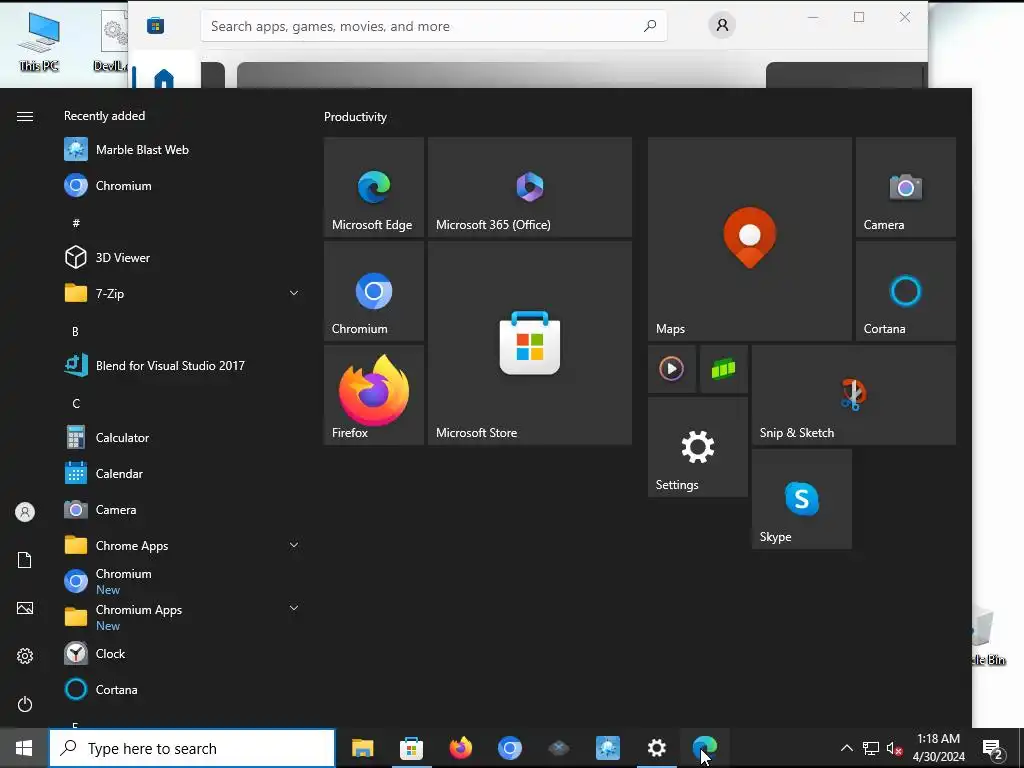Image resolution: width=1024 pixels, height=768 pixels.
Task: Open the small green blocks tile
Action: [x=724, y=369]
